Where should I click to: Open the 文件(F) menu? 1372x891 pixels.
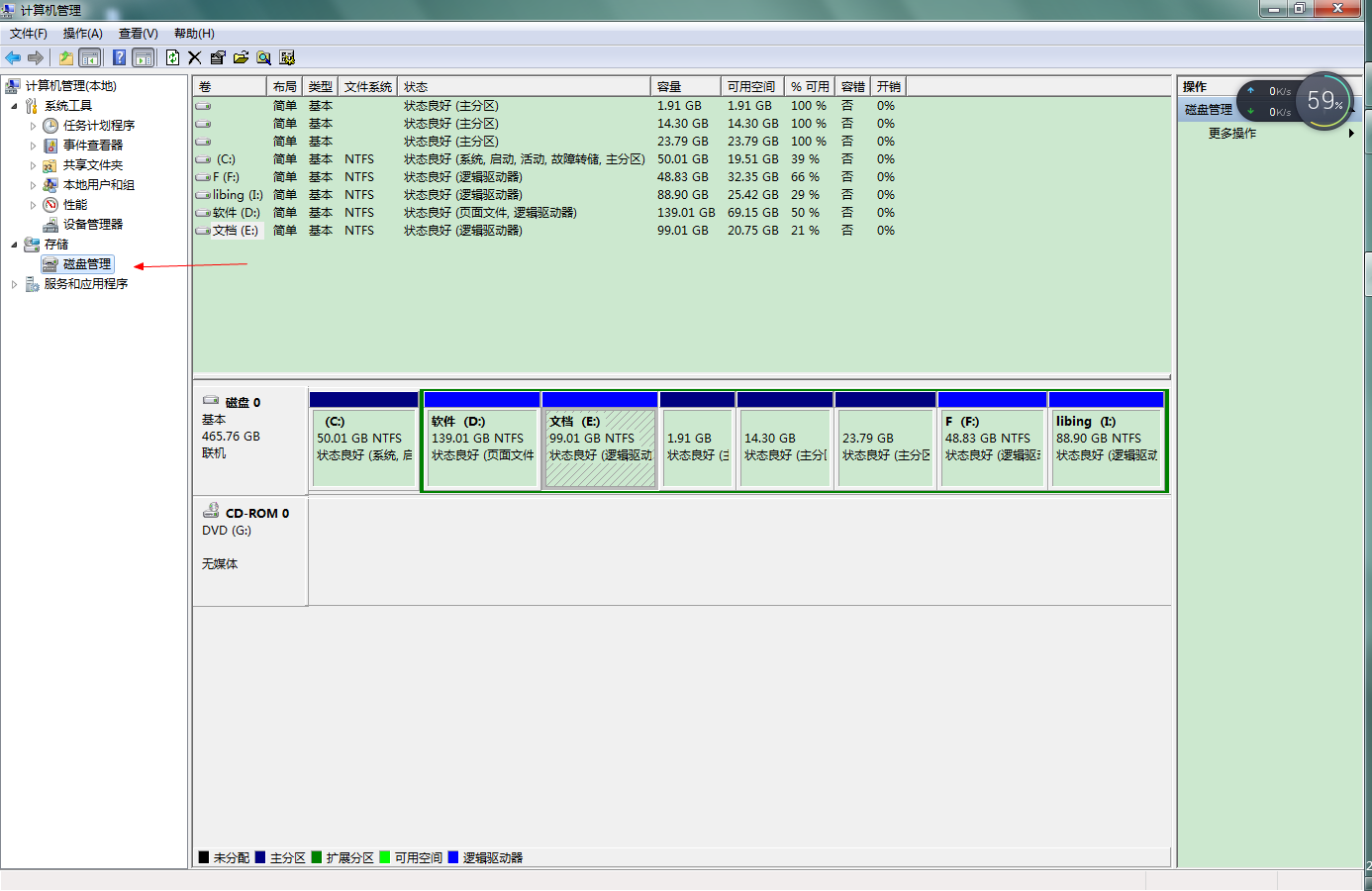point(29,34)
